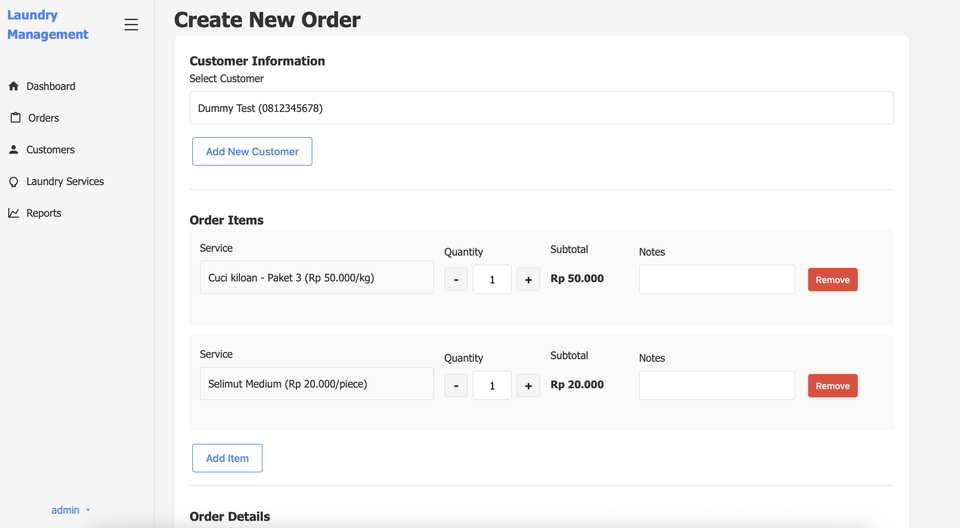
Task: Click the Customers person icon
Action: [x=14, y=150]
